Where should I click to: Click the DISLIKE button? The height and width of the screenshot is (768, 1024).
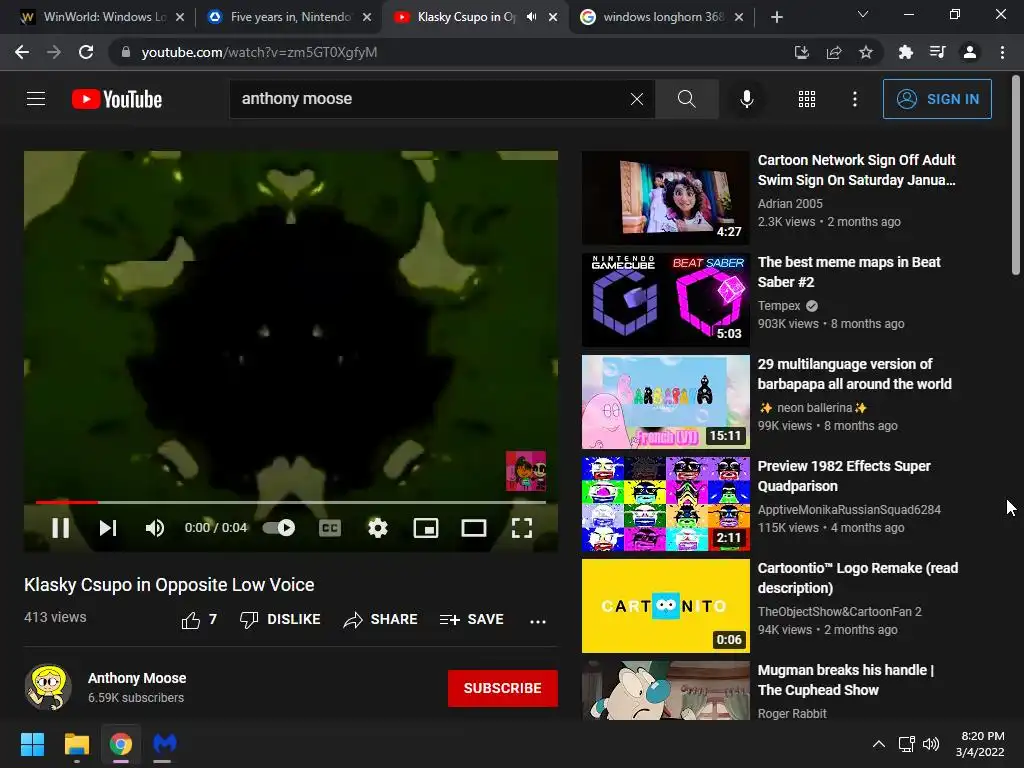(x=280, y=619)
